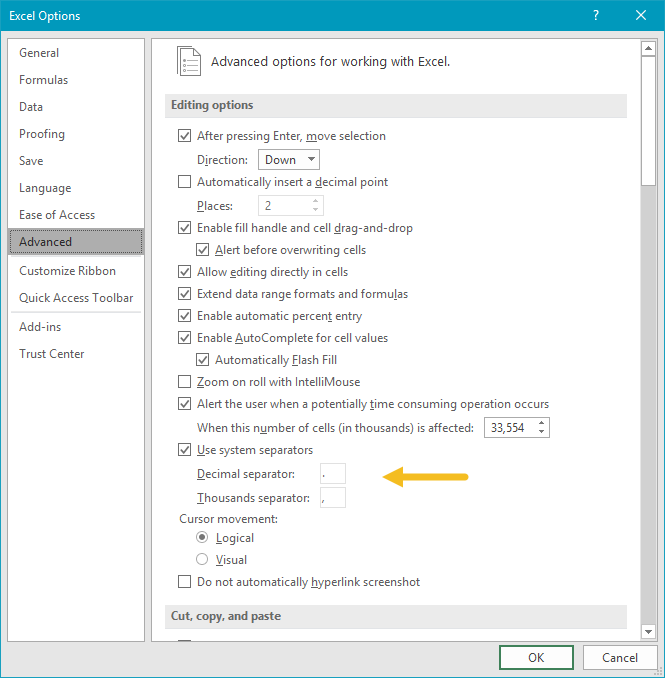Close the Excel Options dialog
Screen dimensions: 665x678
click(641, 16)
